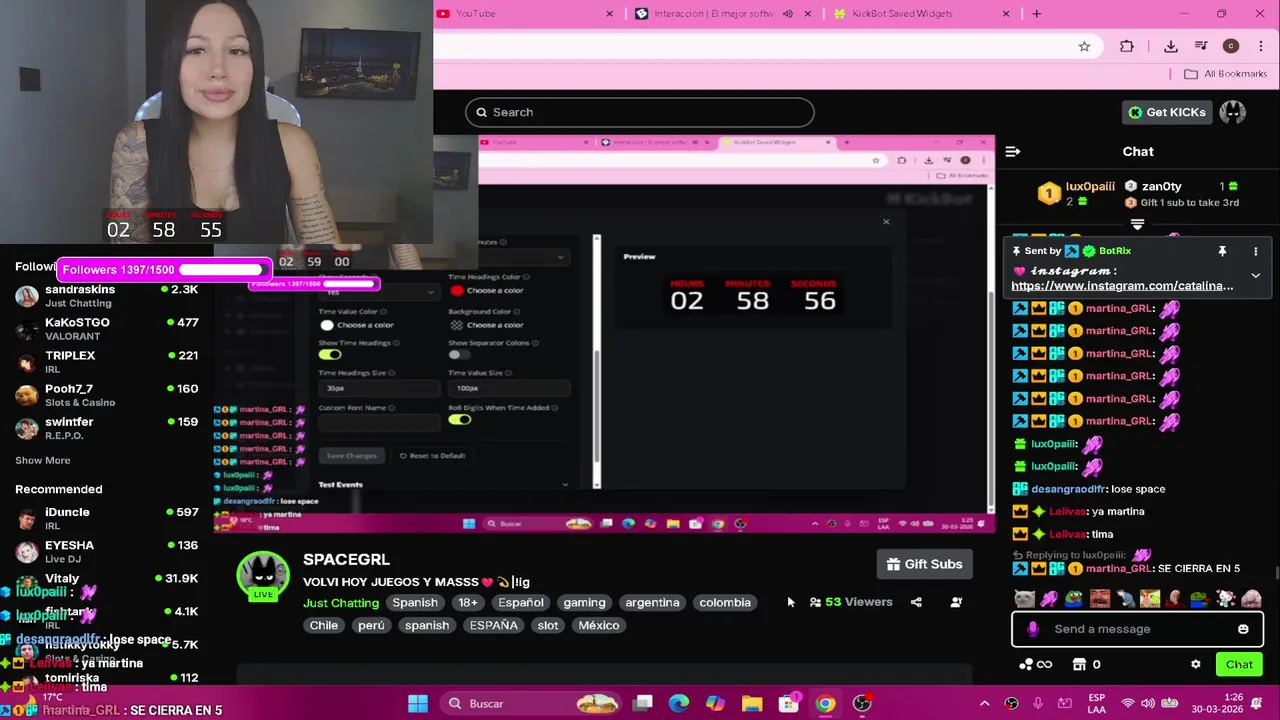Select the slot tag
This screenshot has width=1280, height=720.
click(548, 625)
